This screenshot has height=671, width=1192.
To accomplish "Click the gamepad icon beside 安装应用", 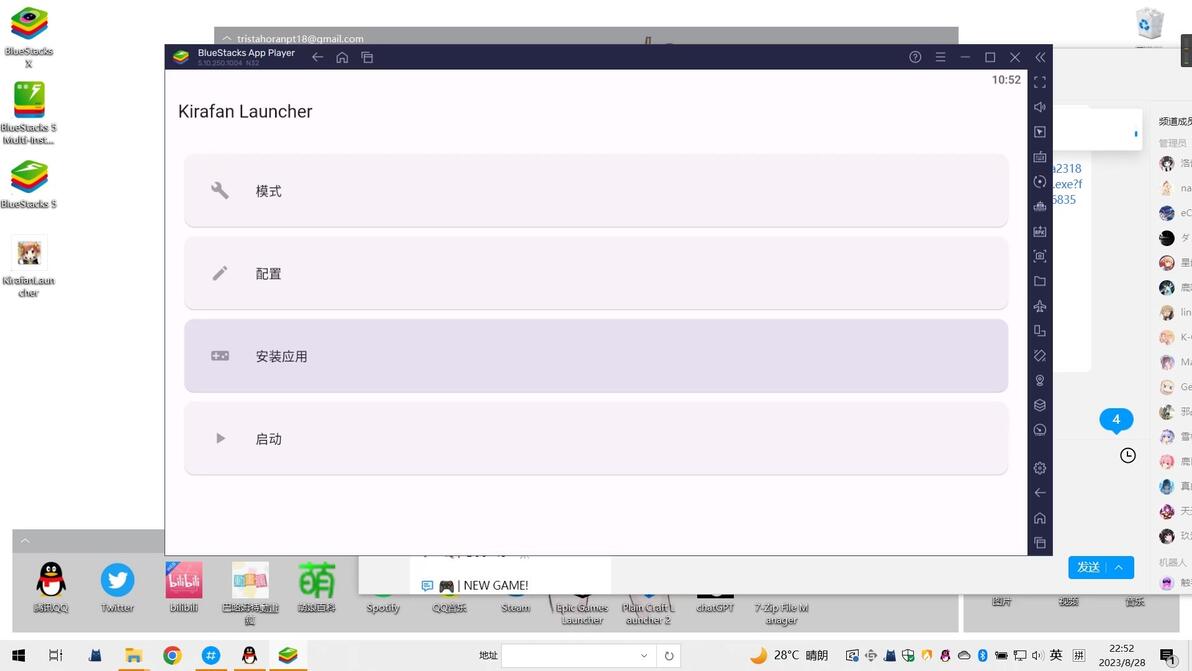I will [220, 356].
